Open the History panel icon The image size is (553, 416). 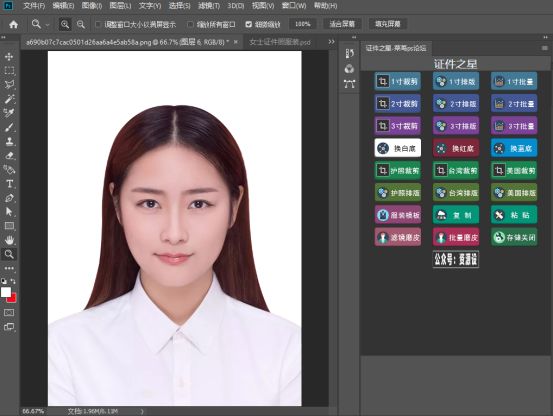pos(349,54)
